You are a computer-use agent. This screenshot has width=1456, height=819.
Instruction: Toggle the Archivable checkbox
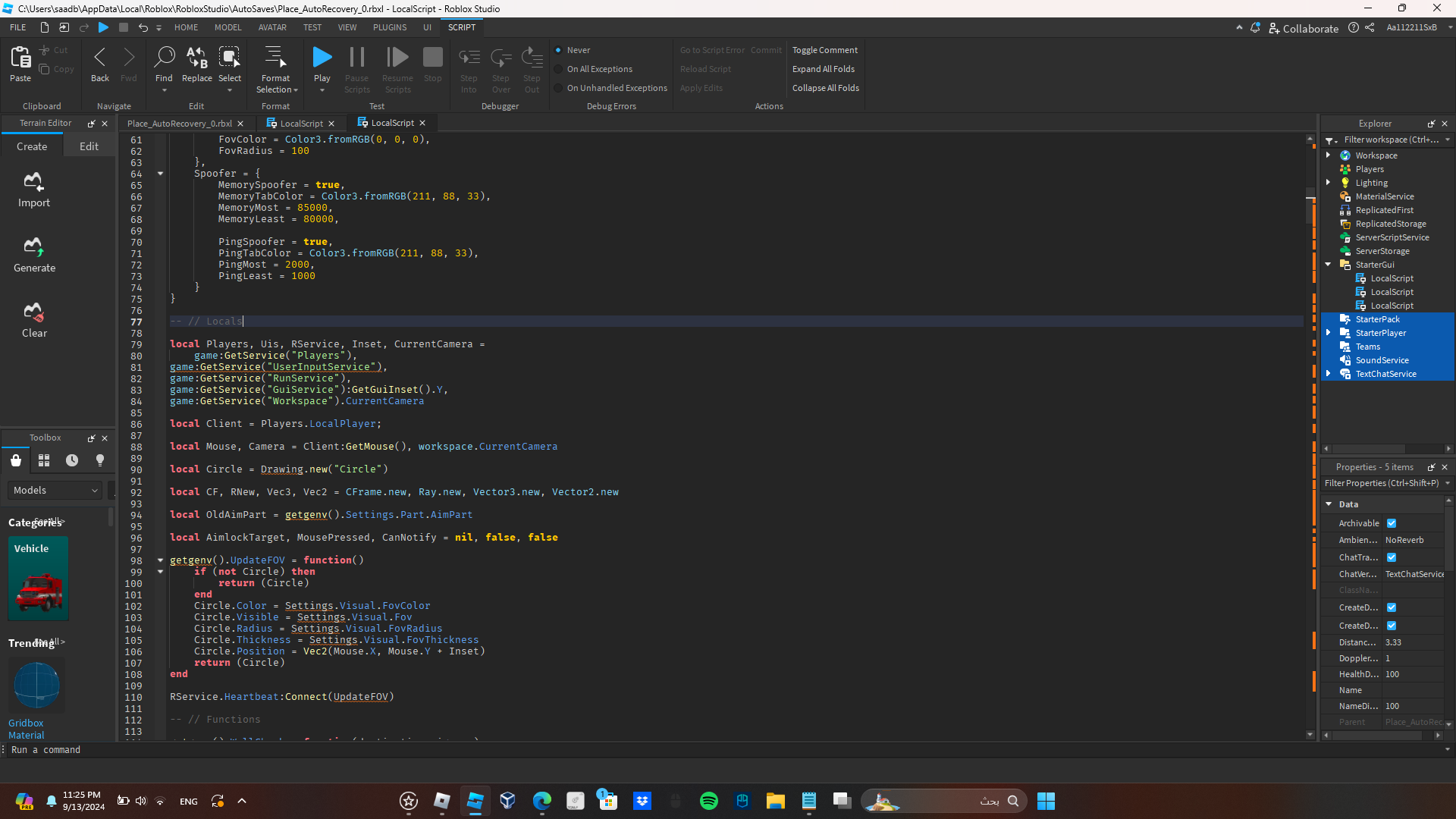[x=1392, y=523]
